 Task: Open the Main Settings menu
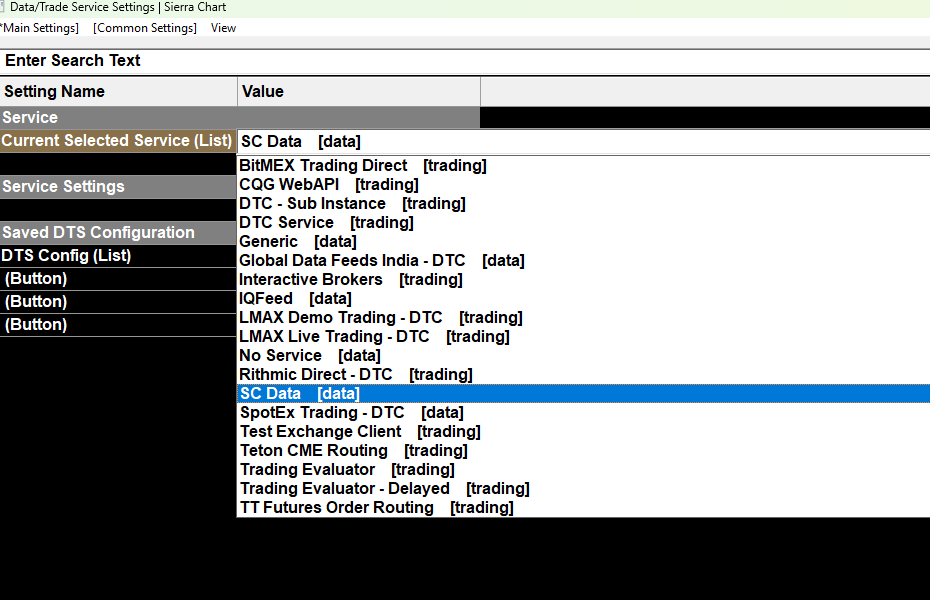pyautogui.click(x=40, y=28)
